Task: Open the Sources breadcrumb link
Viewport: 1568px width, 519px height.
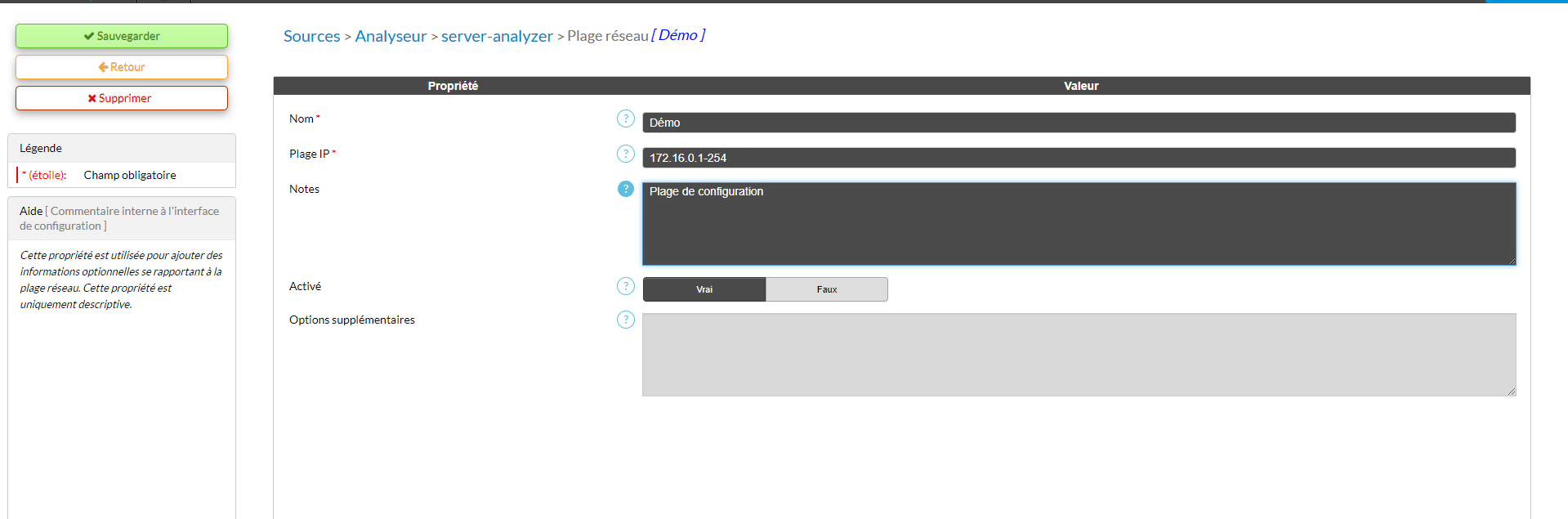Action: (x=311, y=36)
